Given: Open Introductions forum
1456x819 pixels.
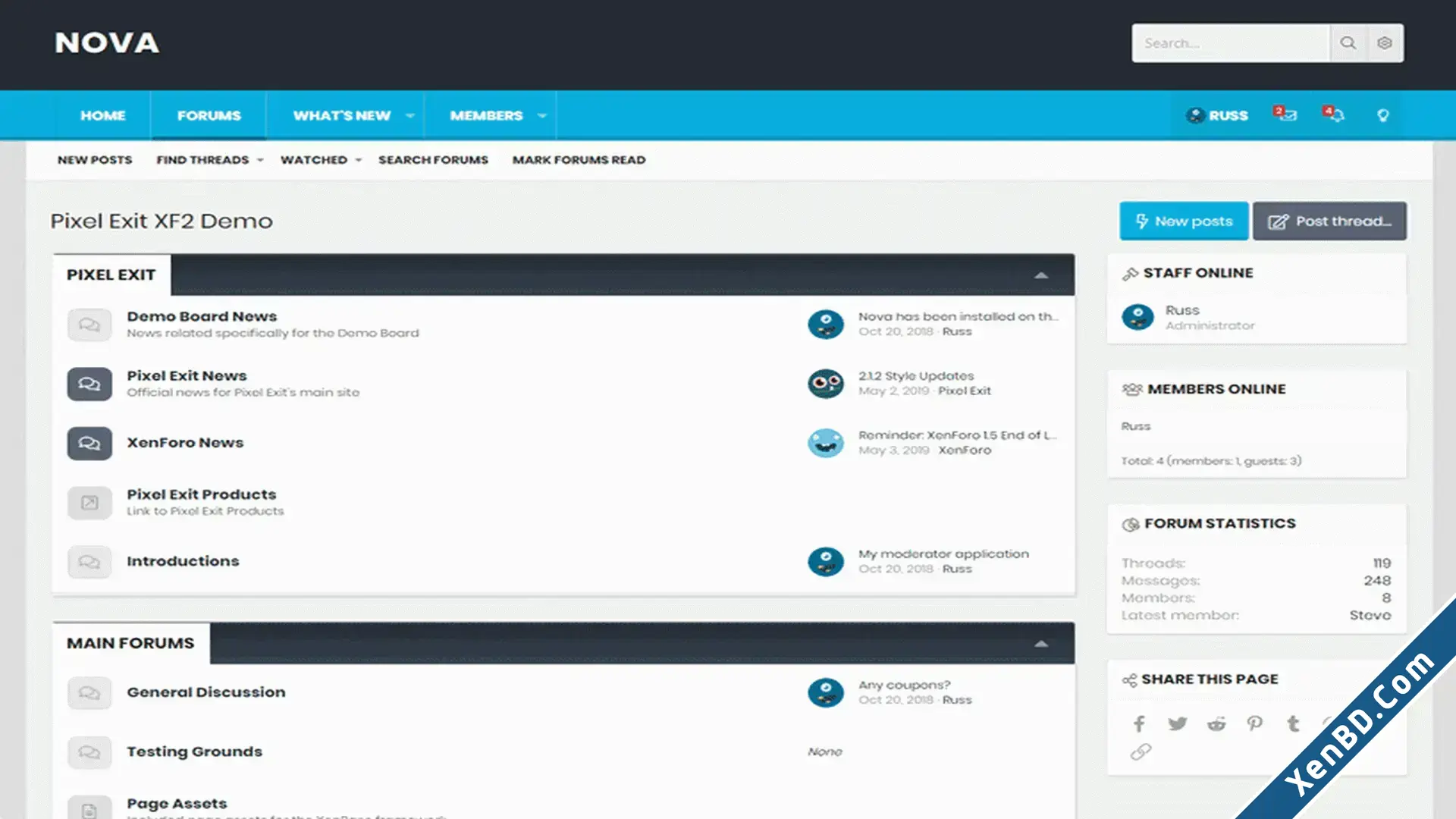Looking at the screenshot, I should pos(183,561).
